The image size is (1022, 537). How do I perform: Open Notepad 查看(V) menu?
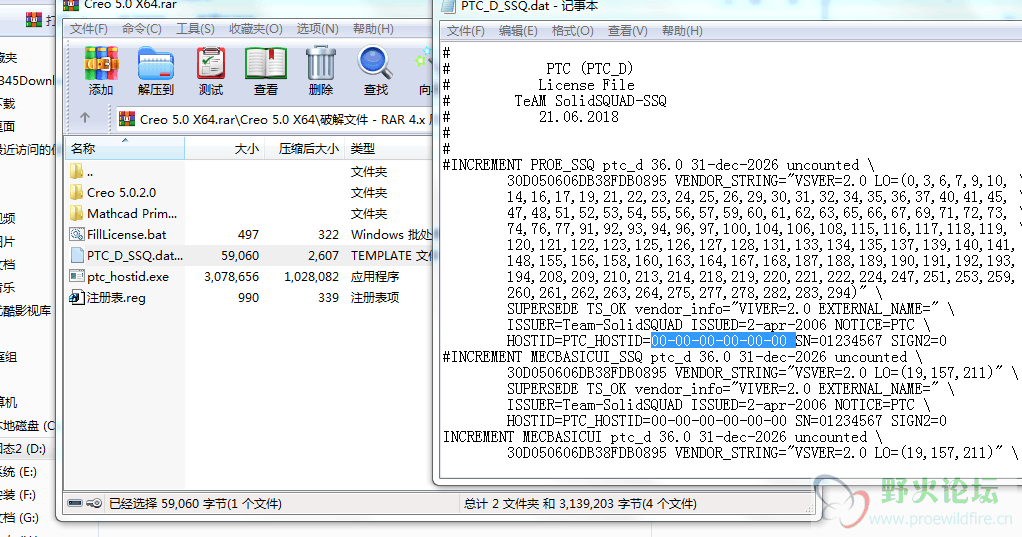(628, 31)
